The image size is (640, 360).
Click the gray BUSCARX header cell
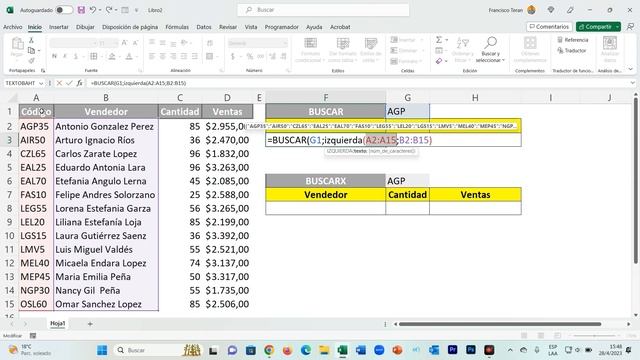(325, 181)
